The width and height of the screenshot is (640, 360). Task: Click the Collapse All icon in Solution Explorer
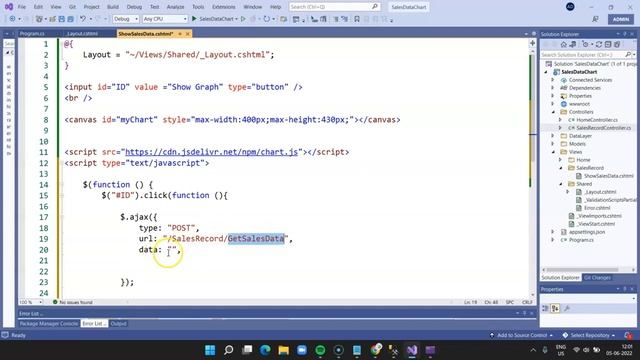(x=608, y=44)
